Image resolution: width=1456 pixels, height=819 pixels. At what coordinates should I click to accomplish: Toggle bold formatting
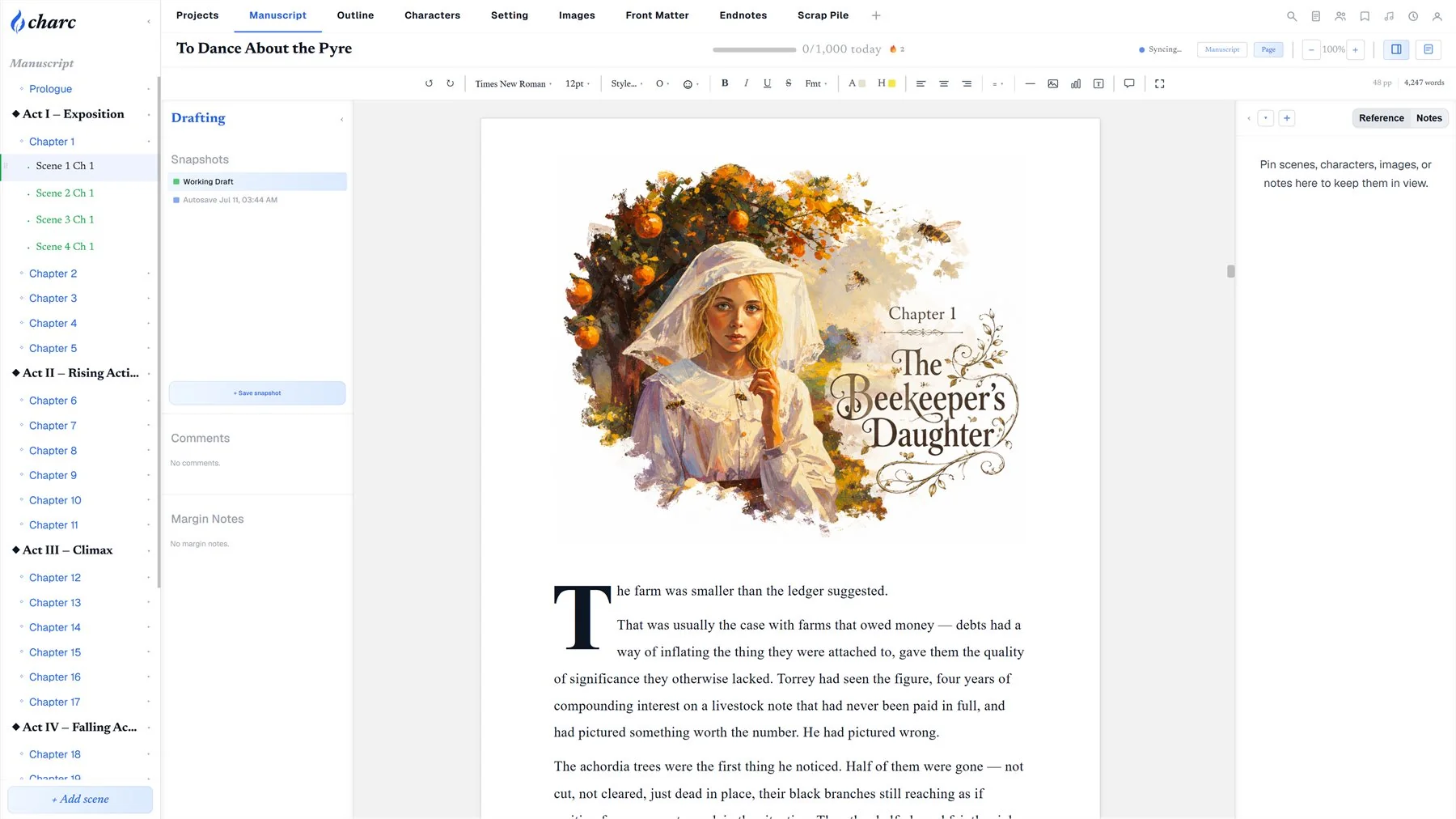tap(725, 83)
